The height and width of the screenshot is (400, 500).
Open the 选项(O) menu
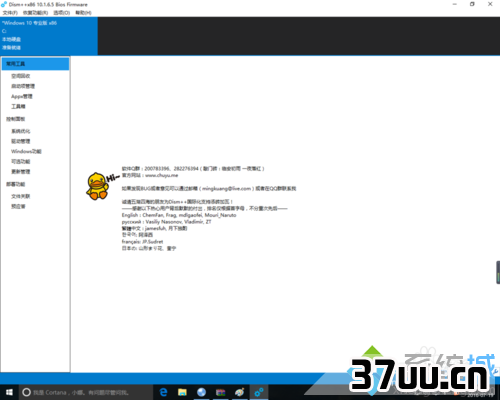[62, 13]
